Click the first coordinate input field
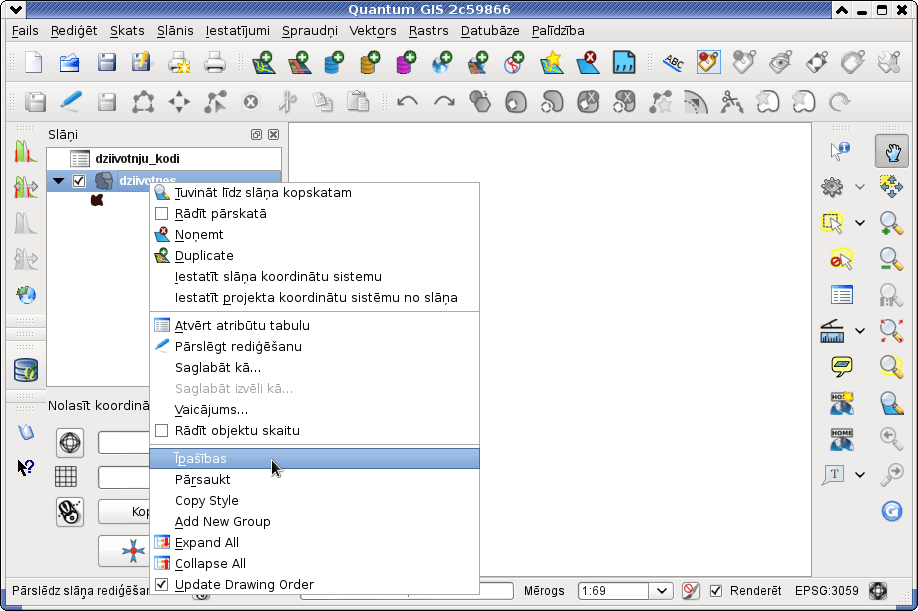 [x=124, y=442]
